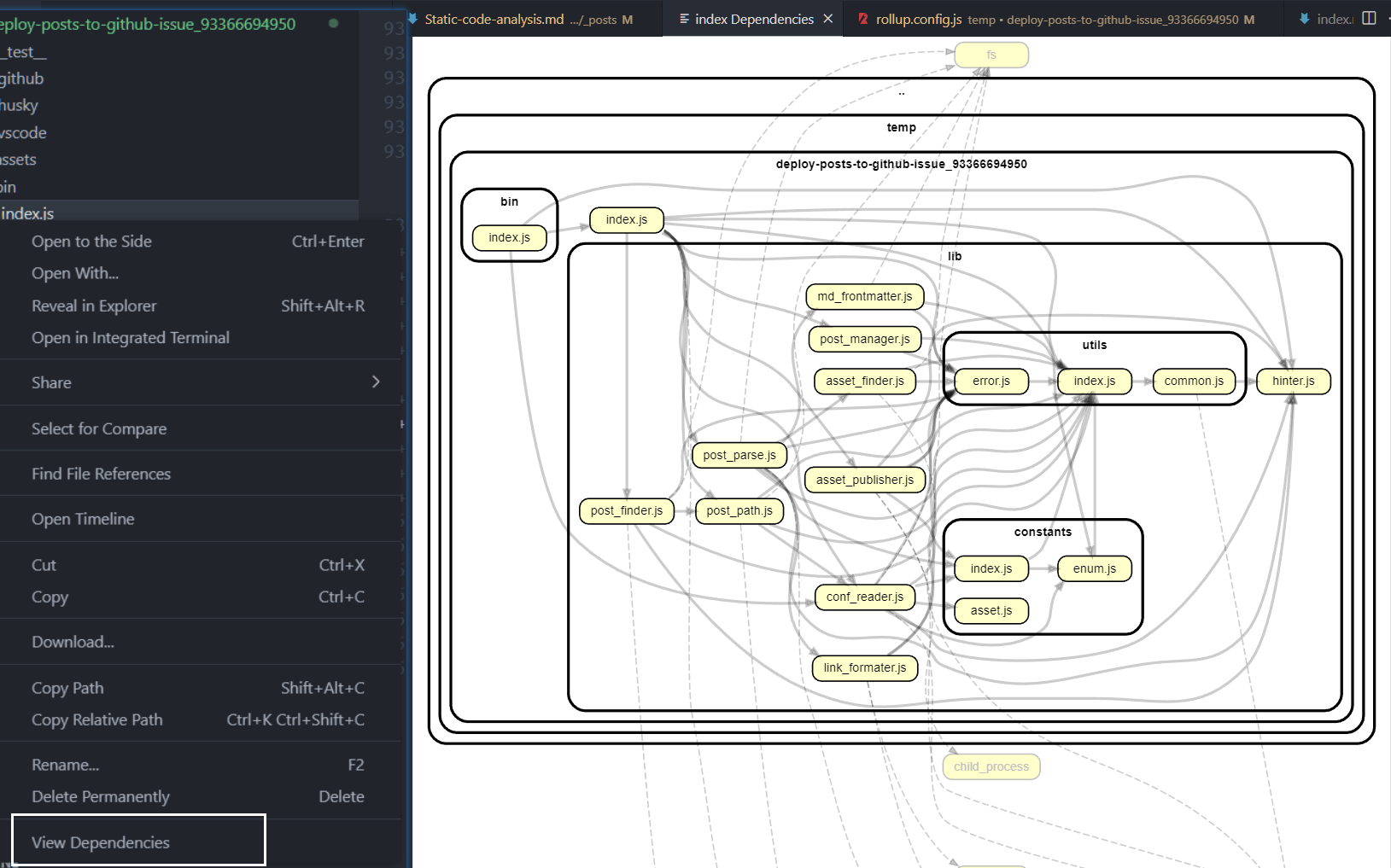Viewport: 1391px width, 868px height.
Task: Select Open to the Side option
Action: 91,242
